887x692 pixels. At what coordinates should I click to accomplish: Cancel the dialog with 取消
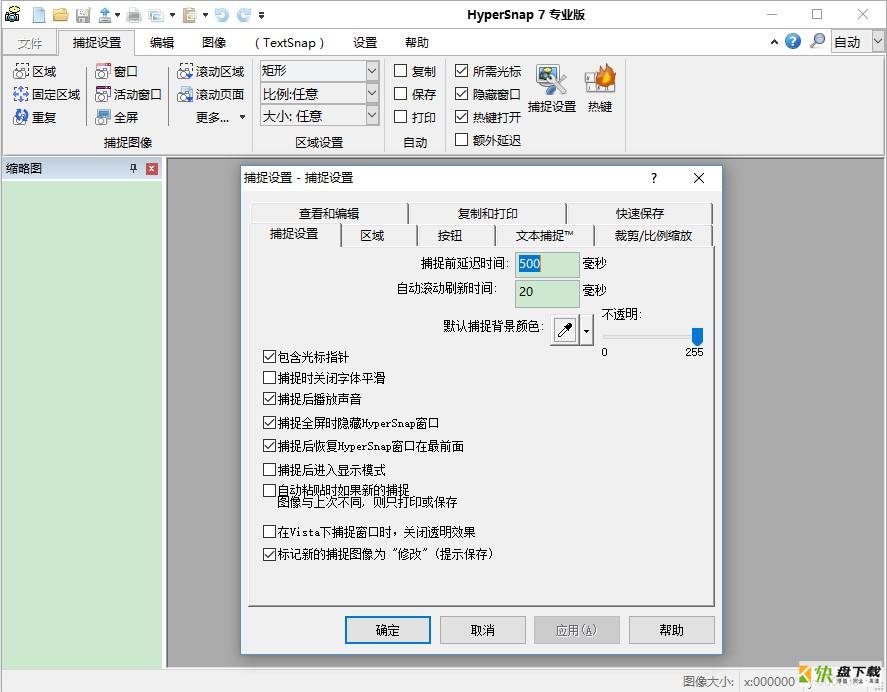[483, 630]
